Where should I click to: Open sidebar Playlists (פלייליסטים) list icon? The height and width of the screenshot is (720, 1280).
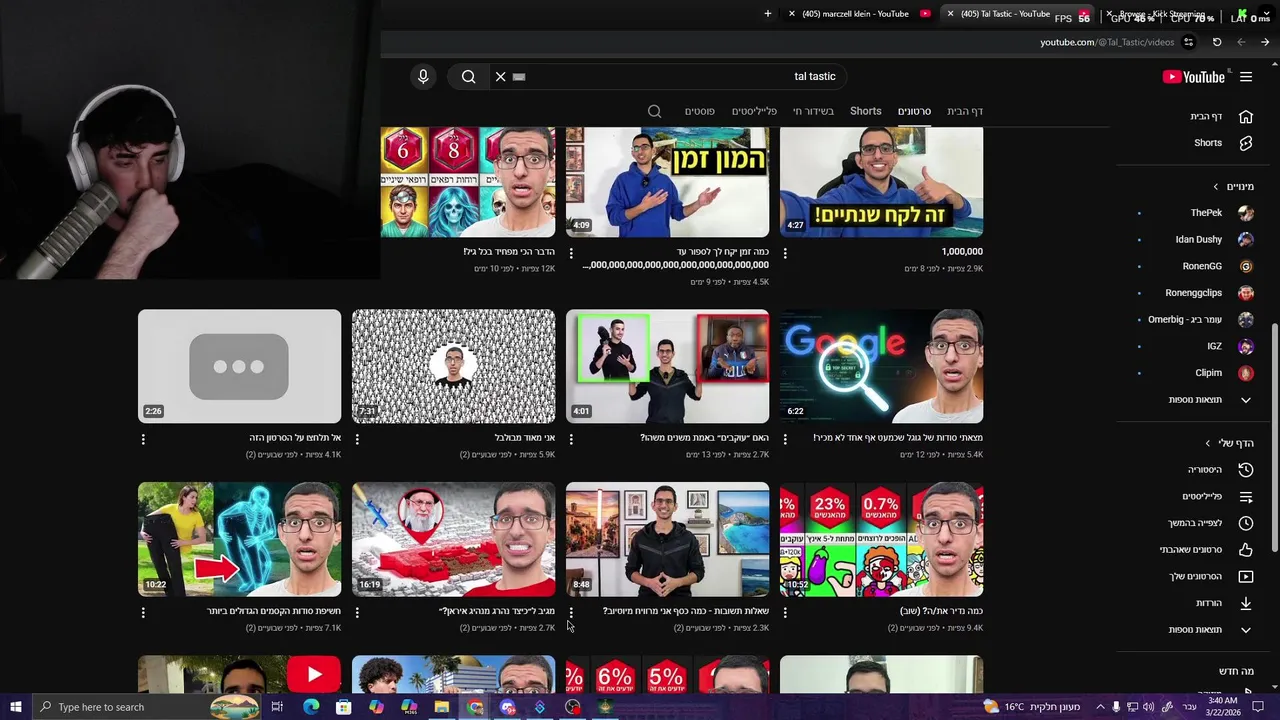[x=1246, y=496]
